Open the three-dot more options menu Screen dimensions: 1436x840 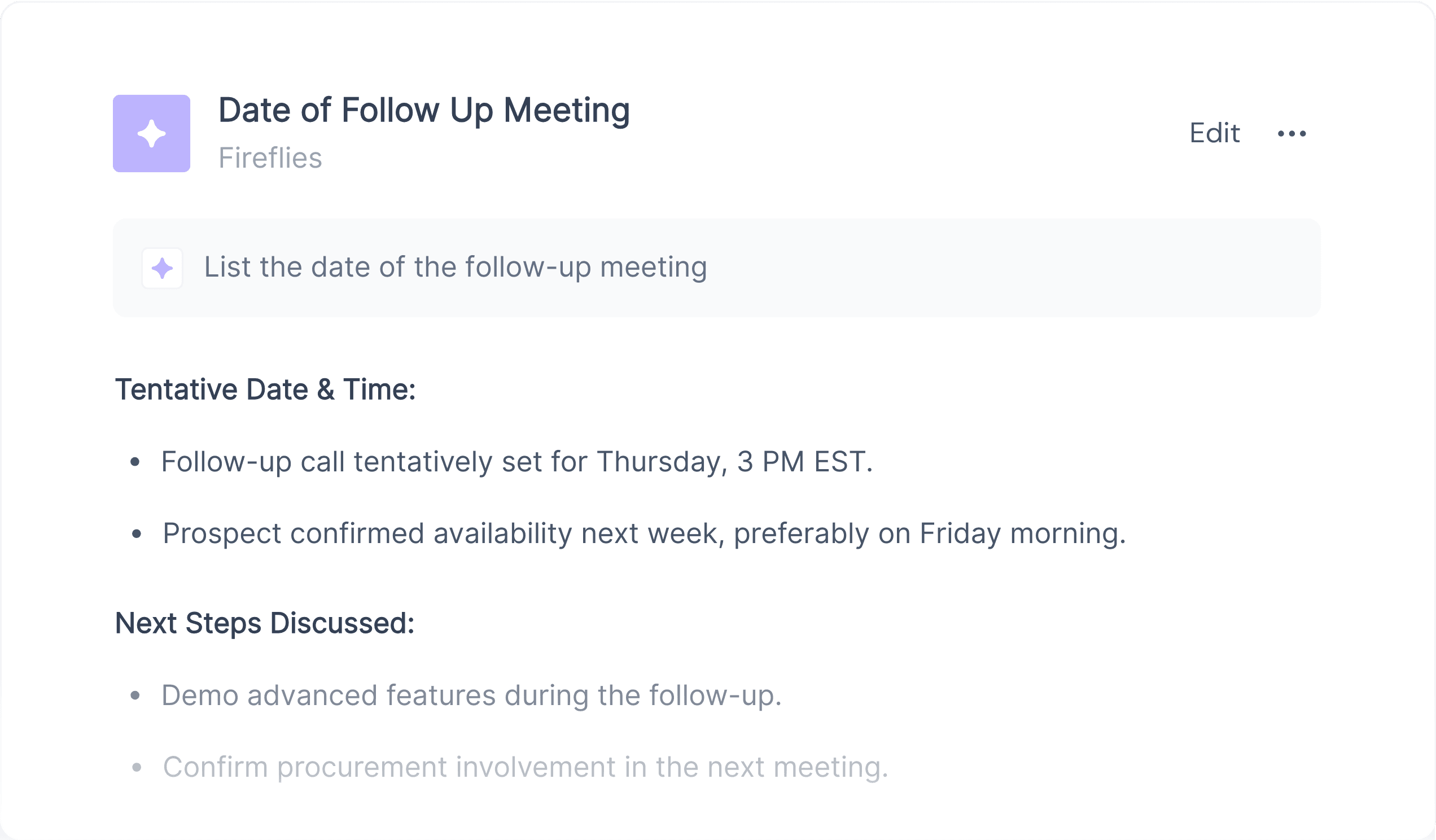(x=1292, y=133)
